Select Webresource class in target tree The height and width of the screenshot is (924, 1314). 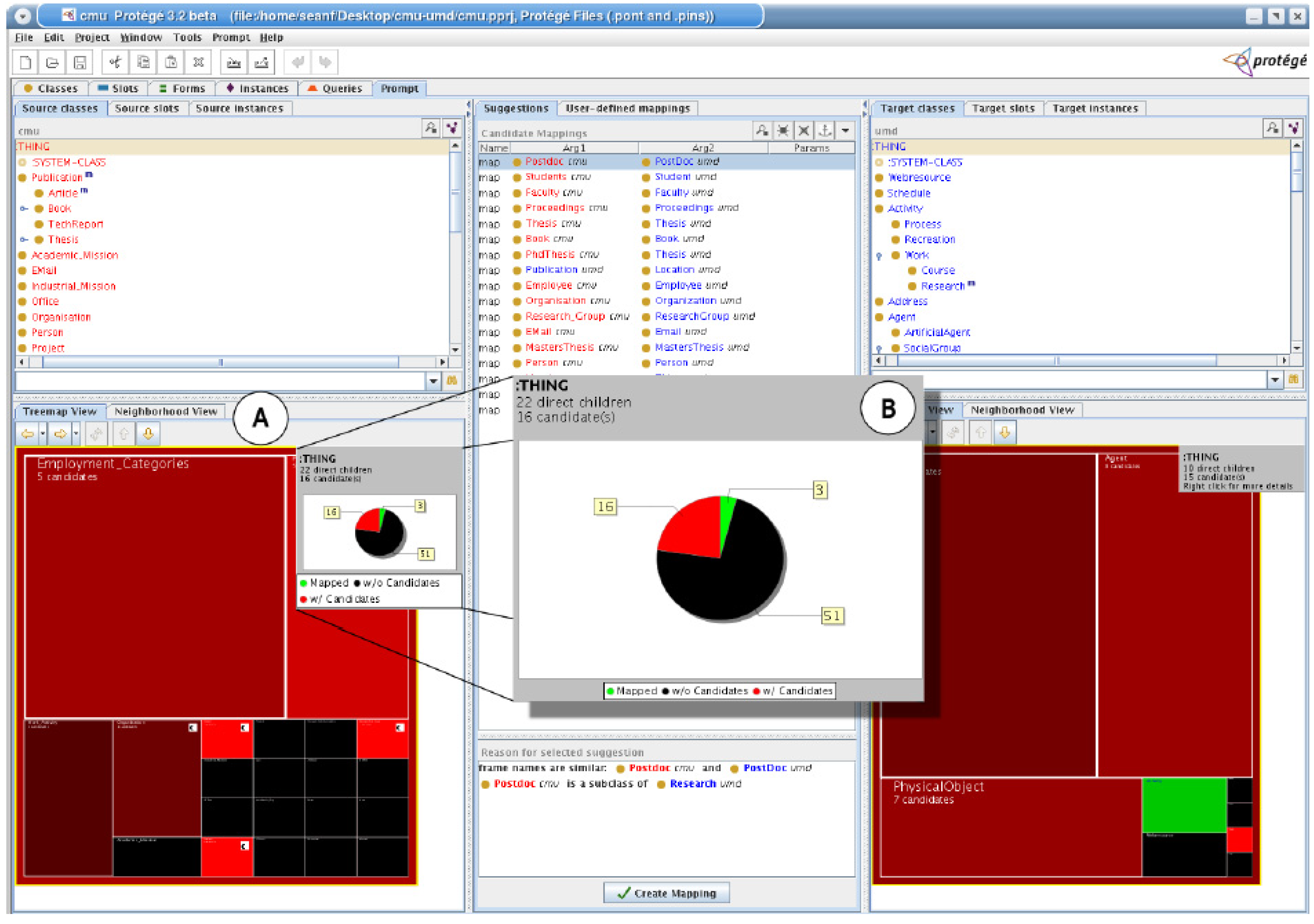[x=919, y=177]
